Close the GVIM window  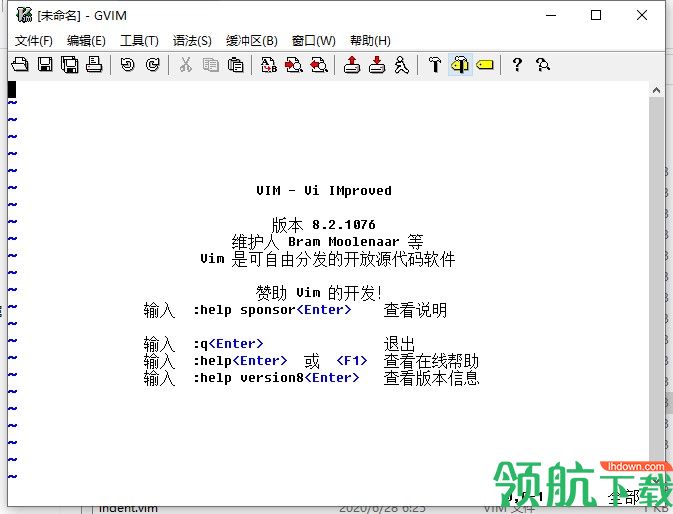[642, 15]
